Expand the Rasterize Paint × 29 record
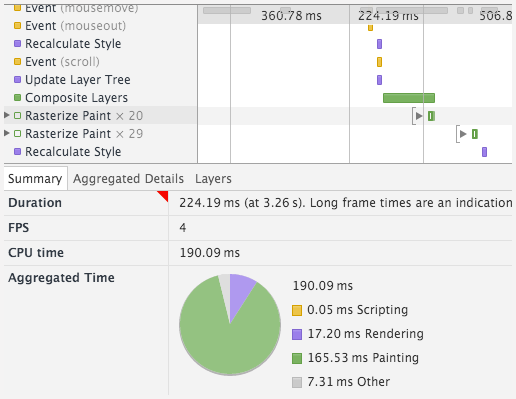The image size is (516, 399). pos(6,133)
